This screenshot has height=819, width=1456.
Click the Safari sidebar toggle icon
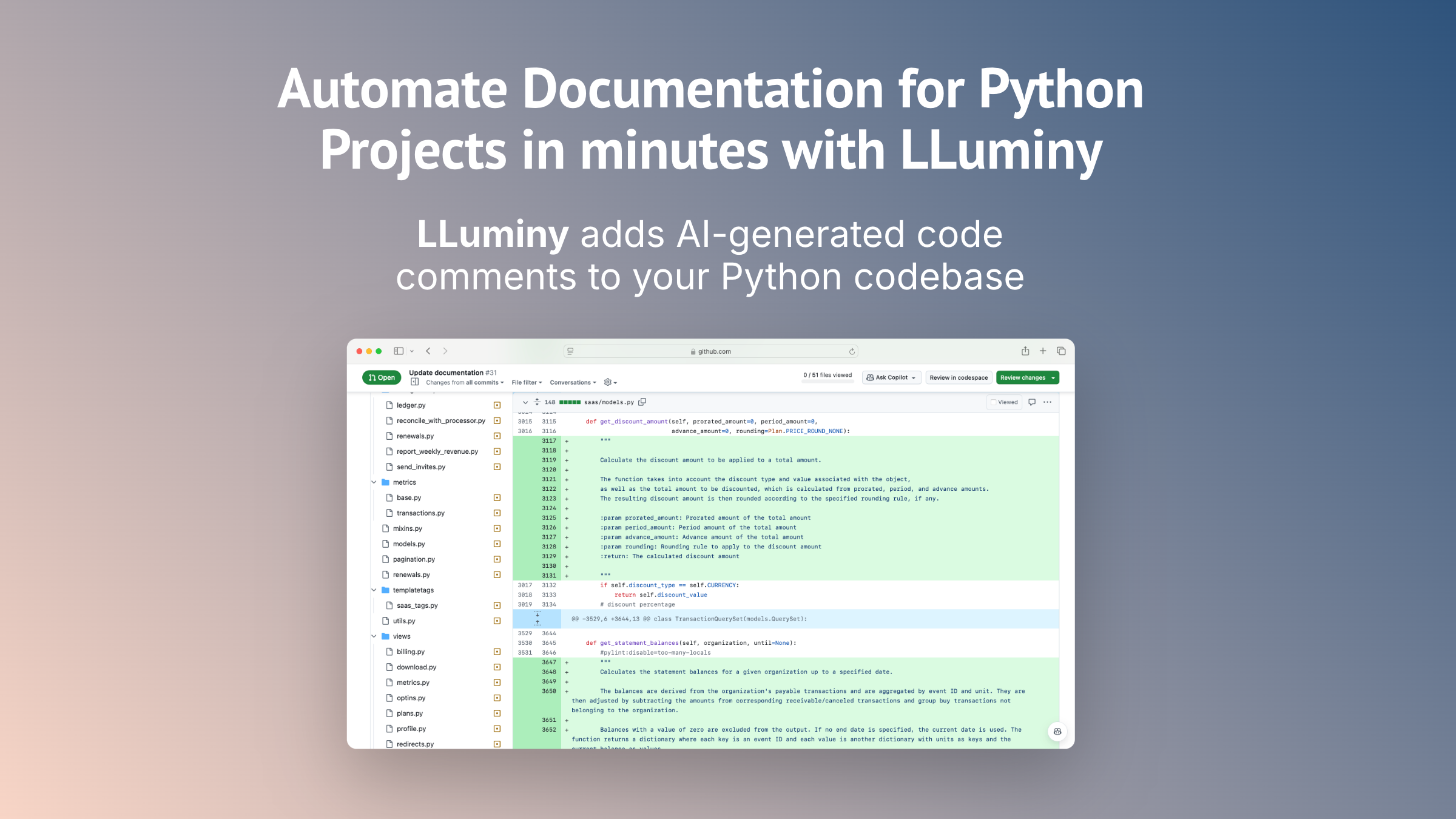click(399, 351)
